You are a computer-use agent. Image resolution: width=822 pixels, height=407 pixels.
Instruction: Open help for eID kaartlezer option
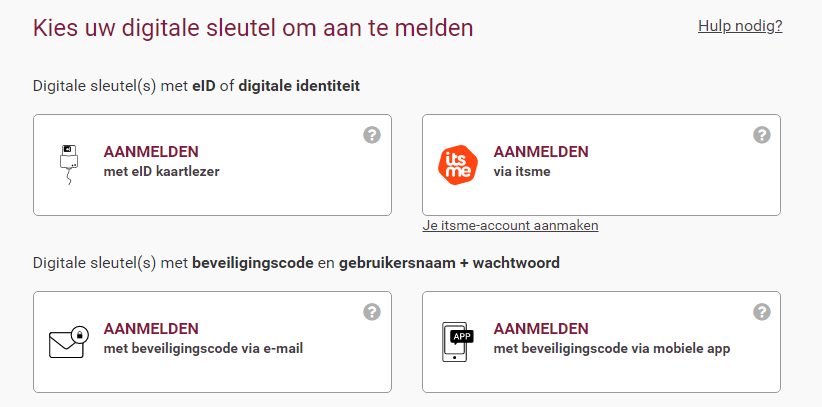click(372, 135)
